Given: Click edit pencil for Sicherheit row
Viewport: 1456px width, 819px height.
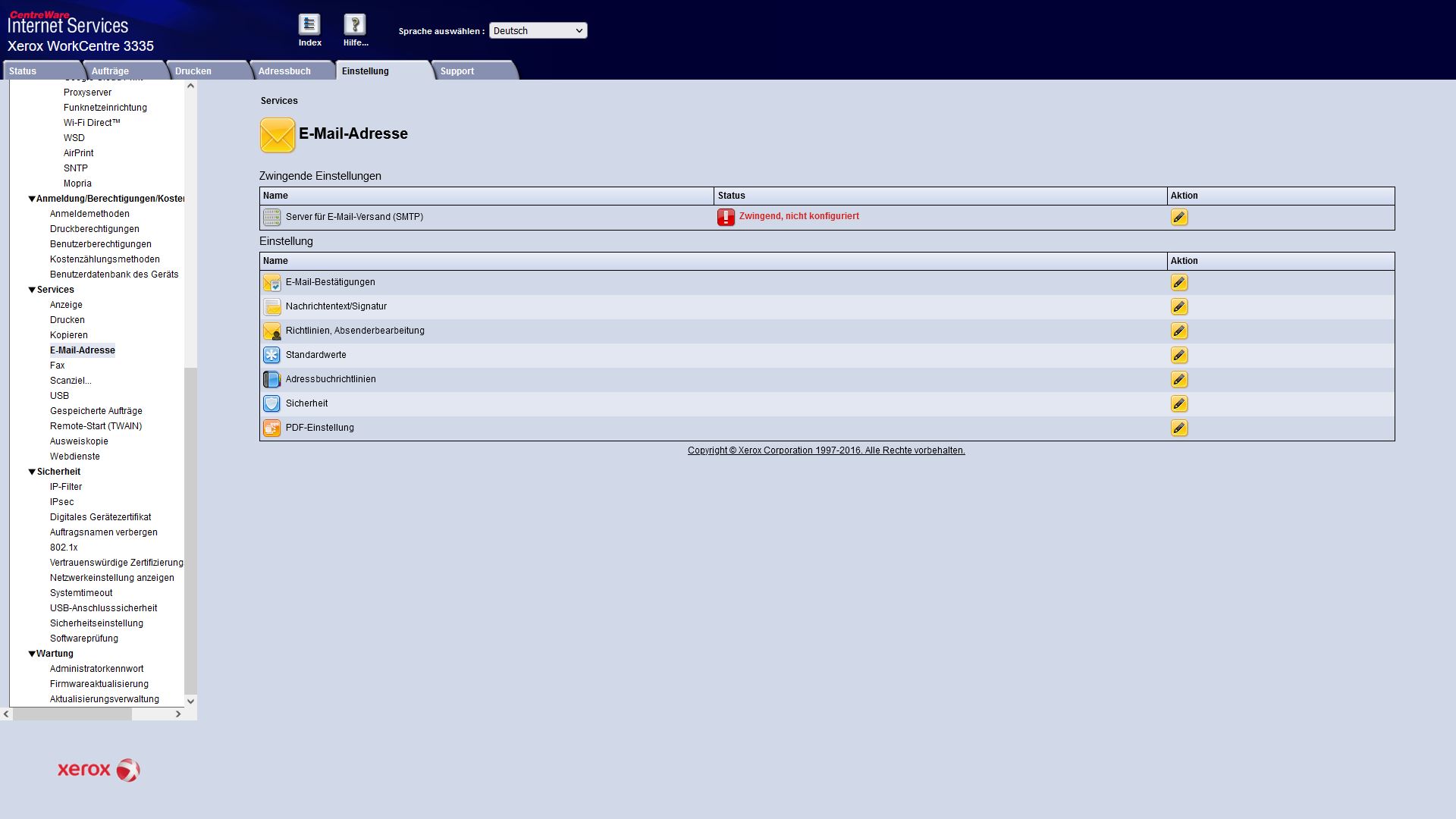Looking at the screenshot, I should [1178, 404].
